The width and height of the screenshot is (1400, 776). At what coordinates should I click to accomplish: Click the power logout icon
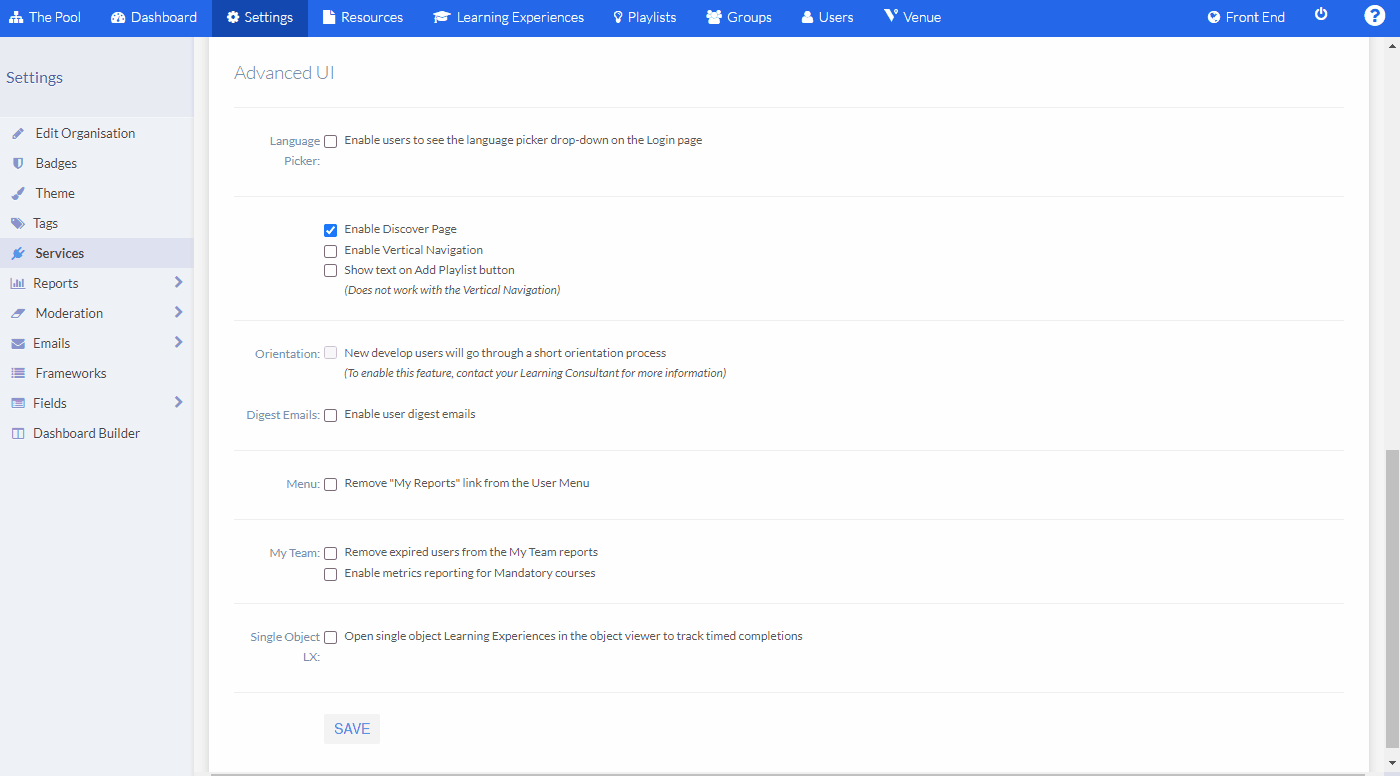coord(1322,15)
